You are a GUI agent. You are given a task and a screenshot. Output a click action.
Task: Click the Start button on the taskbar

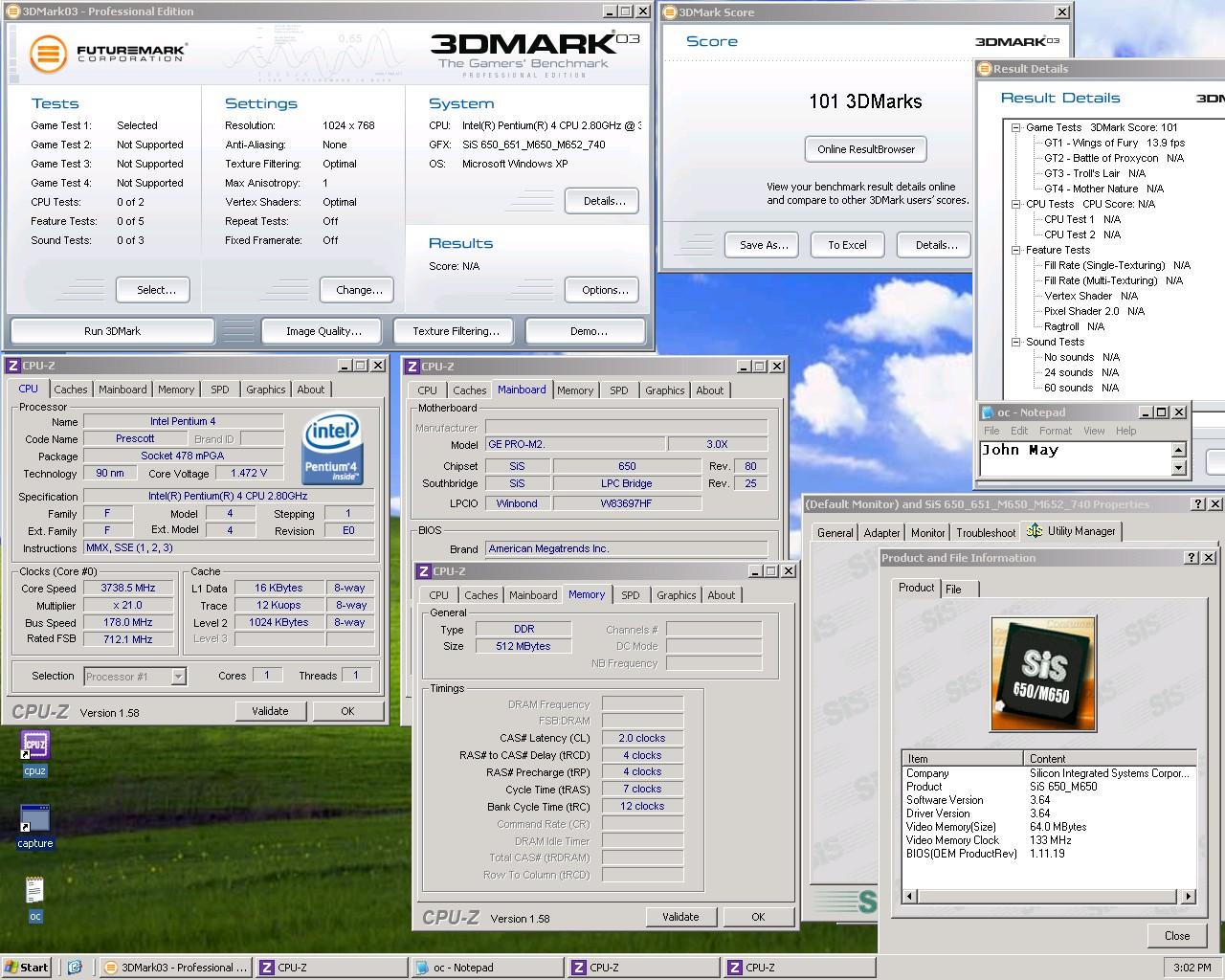click(x=27, y=968)
